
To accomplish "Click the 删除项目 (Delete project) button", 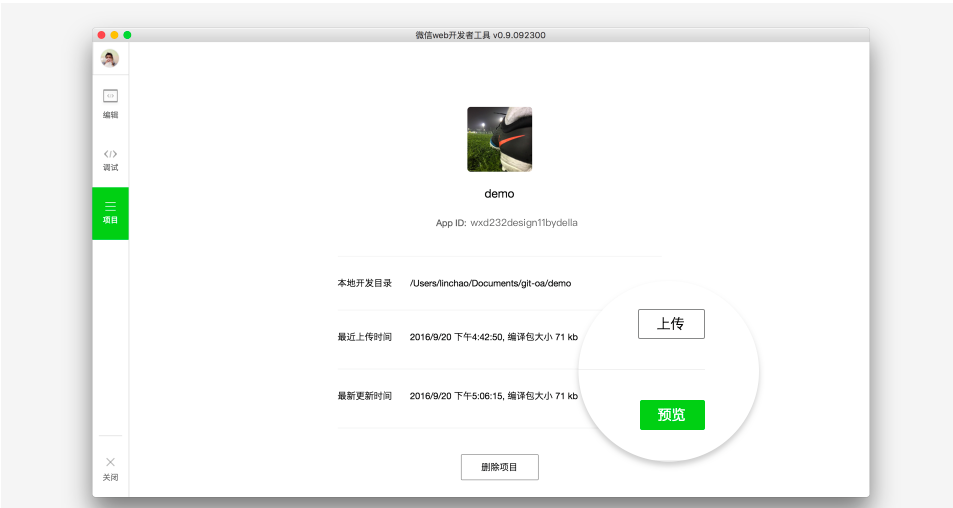I will tap(500, 467).
